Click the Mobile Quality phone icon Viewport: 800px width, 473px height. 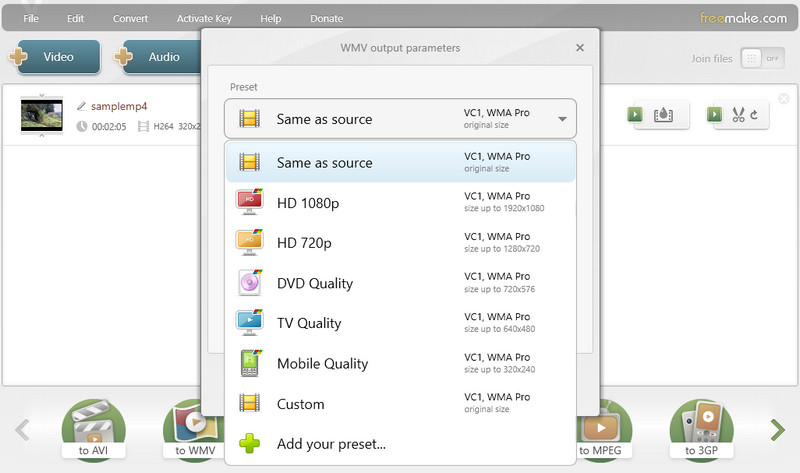[x=249, y=363]
